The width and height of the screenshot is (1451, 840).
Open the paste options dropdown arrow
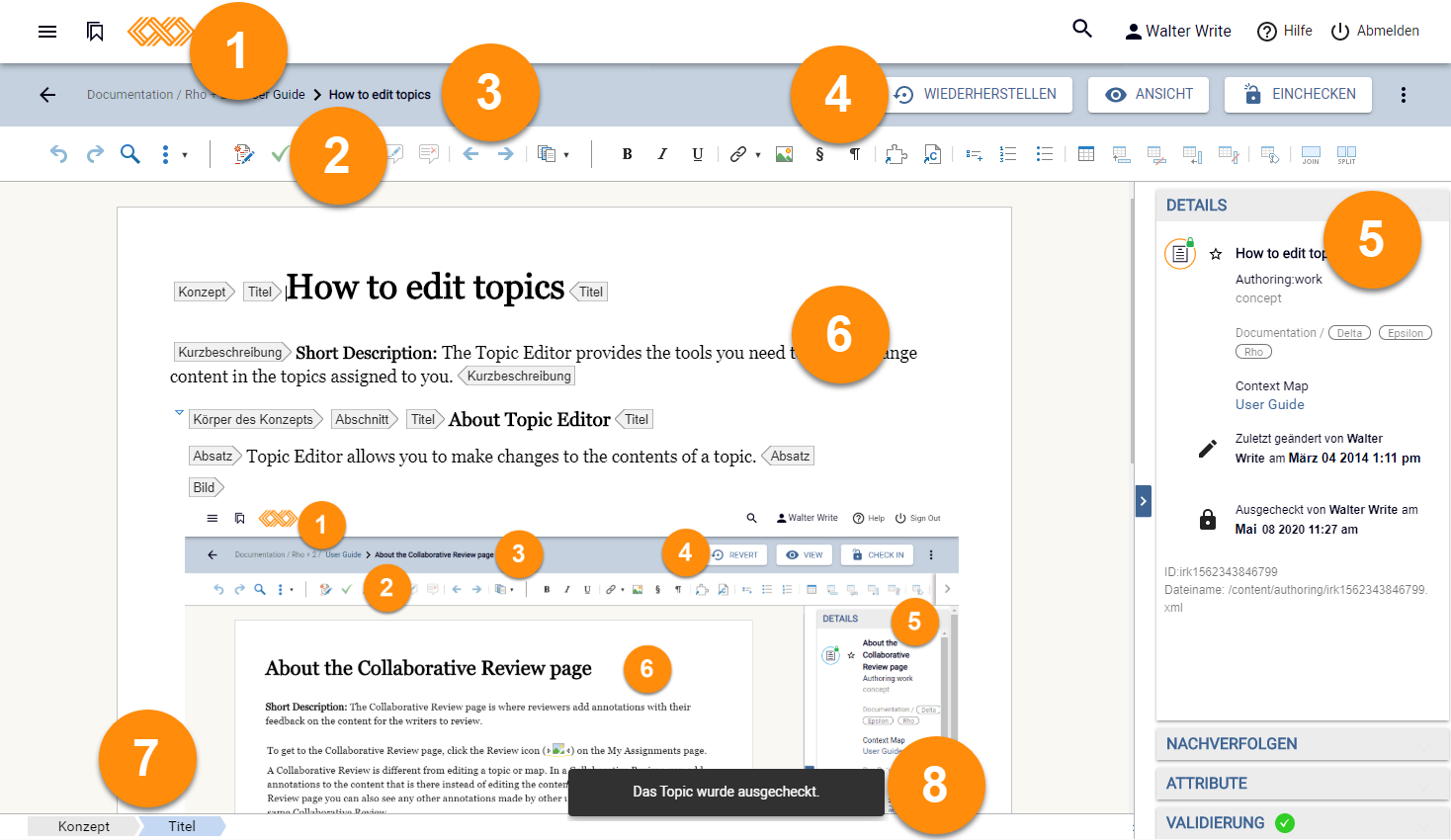tap(566, 155)
